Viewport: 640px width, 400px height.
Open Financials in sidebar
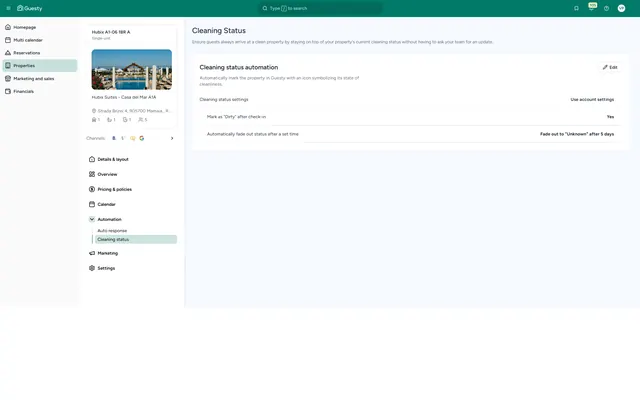(40, 91)
